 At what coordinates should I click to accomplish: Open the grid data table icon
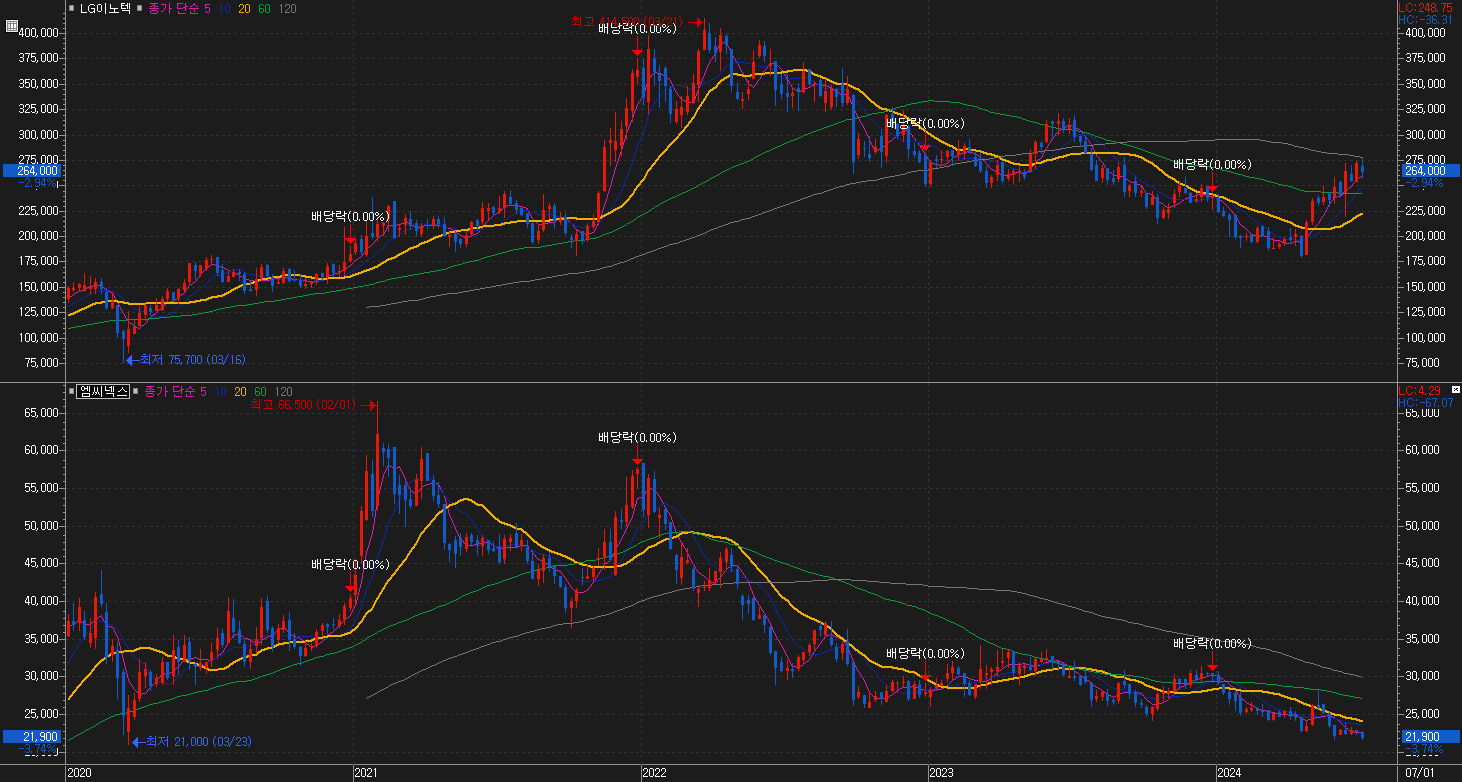tap(12, 27)
